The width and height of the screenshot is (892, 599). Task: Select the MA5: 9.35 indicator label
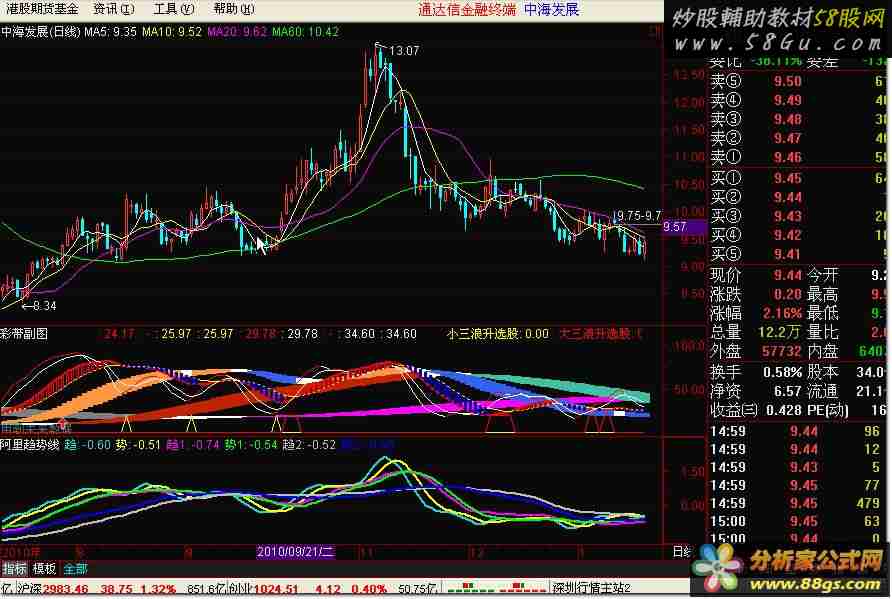click(111, 32)
